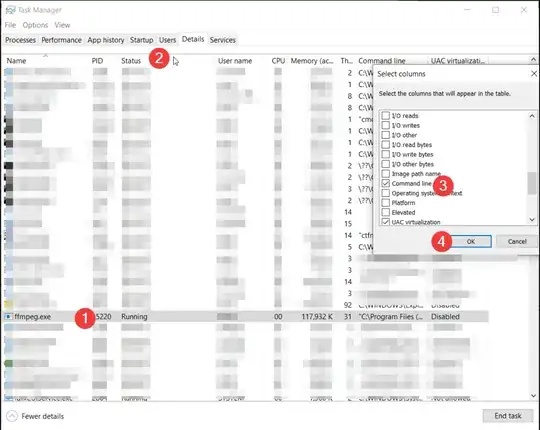Open the Options menu

(x=35, y=25)
